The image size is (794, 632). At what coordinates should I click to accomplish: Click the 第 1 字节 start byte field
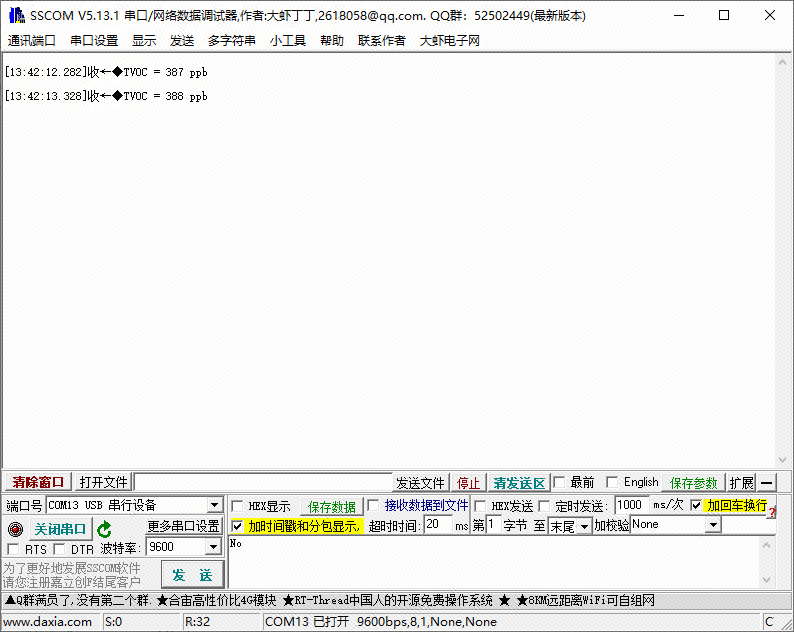coord(493,524)
